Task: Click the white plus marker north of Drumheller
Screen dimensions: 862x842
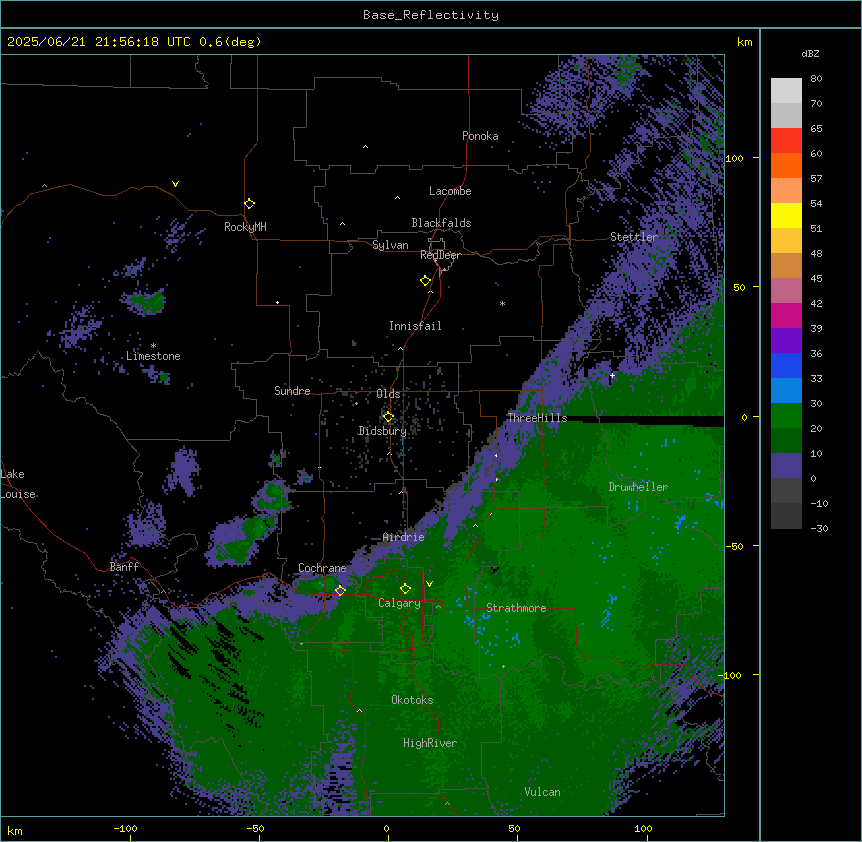Action: click(x=612, y=376)
